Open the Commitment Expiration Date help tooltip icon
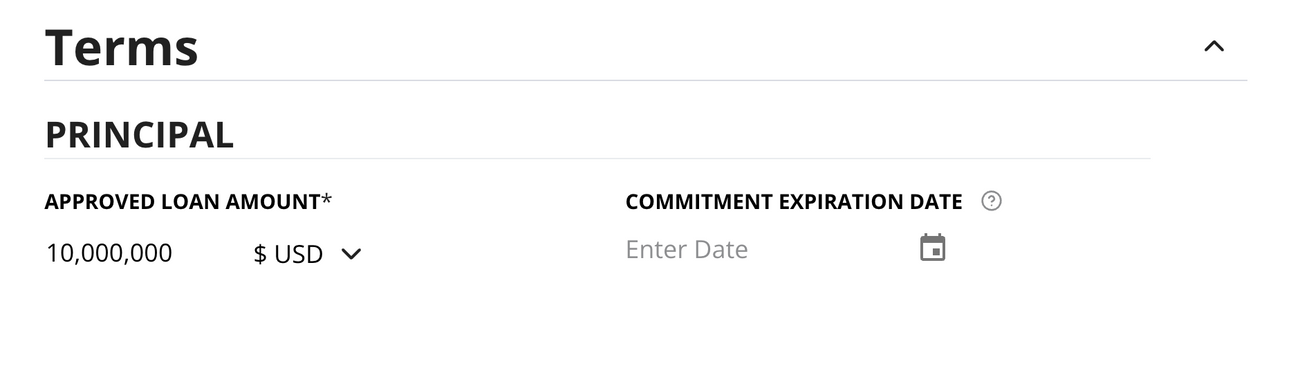 click(x=991, y=201)
